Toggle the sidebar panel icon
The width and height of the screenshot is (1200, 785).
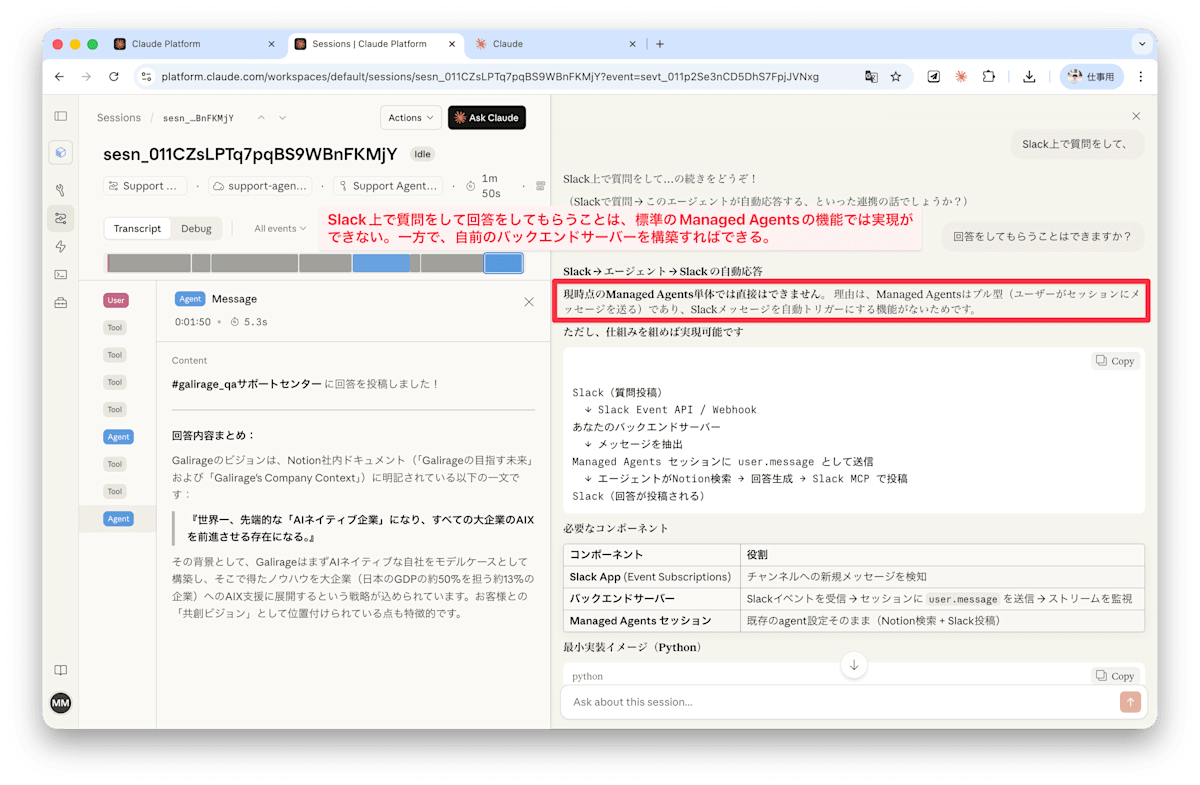click(61, 117)
